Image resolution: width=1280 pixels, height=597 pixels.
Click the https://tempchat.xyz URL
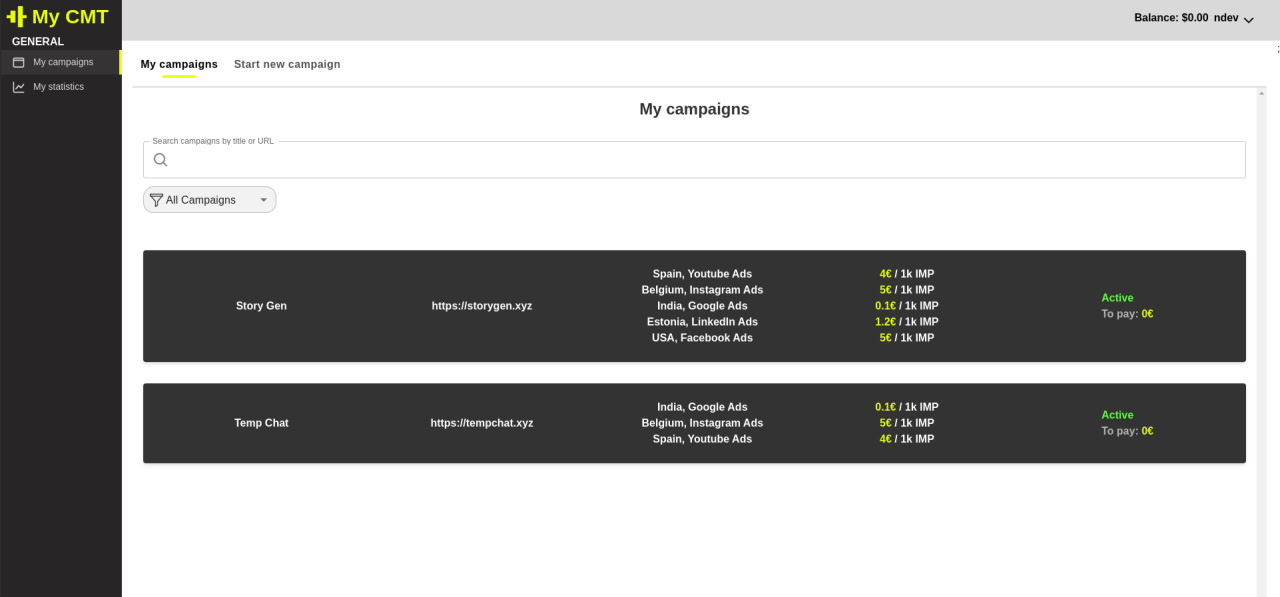click(x=482, y=422)
